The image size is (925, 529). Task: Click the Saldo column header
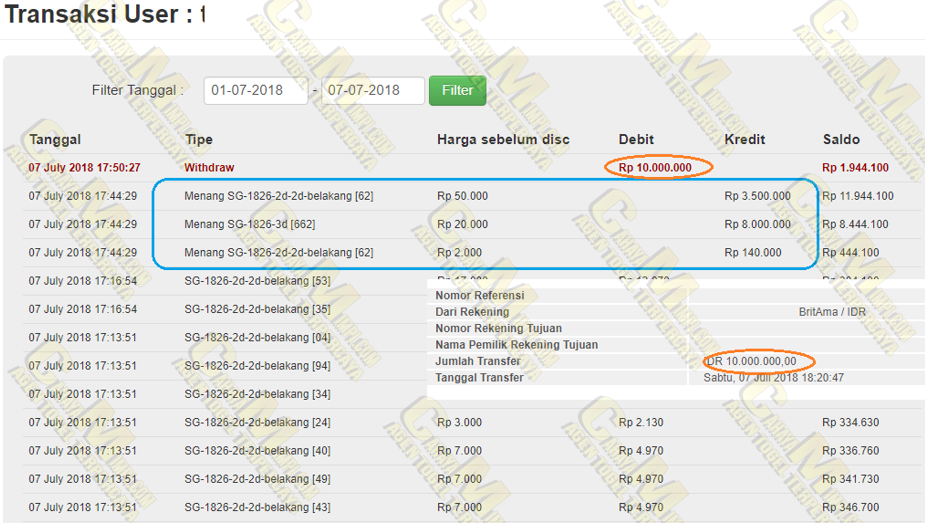coord(841,139)
